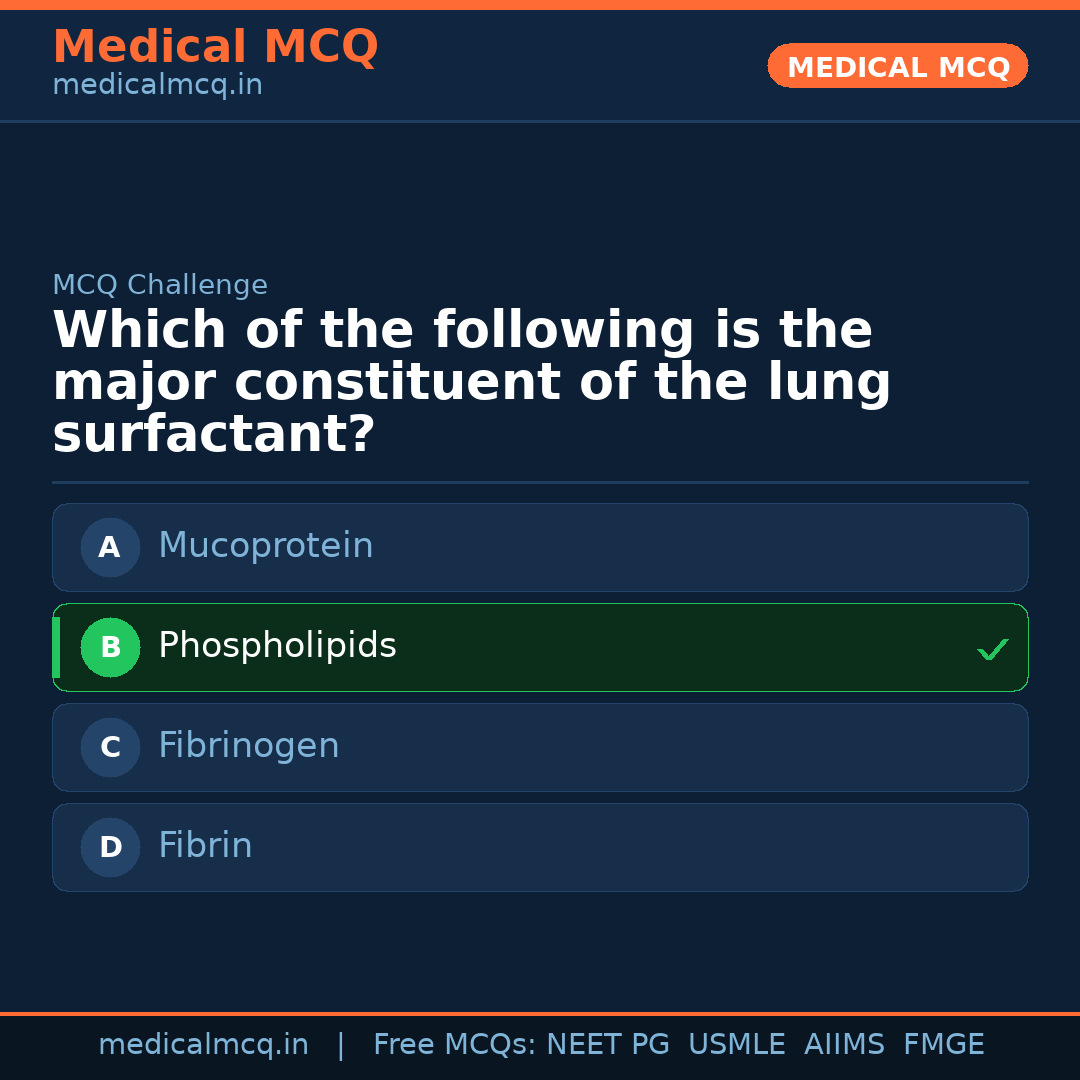Click the medicalmcq.in footer link

204,1044
